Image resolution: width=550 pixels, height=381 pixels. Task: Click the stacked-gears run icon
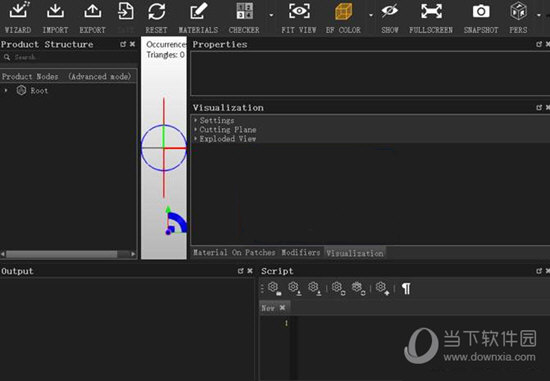pyautogui.click(x=358, y=288)
